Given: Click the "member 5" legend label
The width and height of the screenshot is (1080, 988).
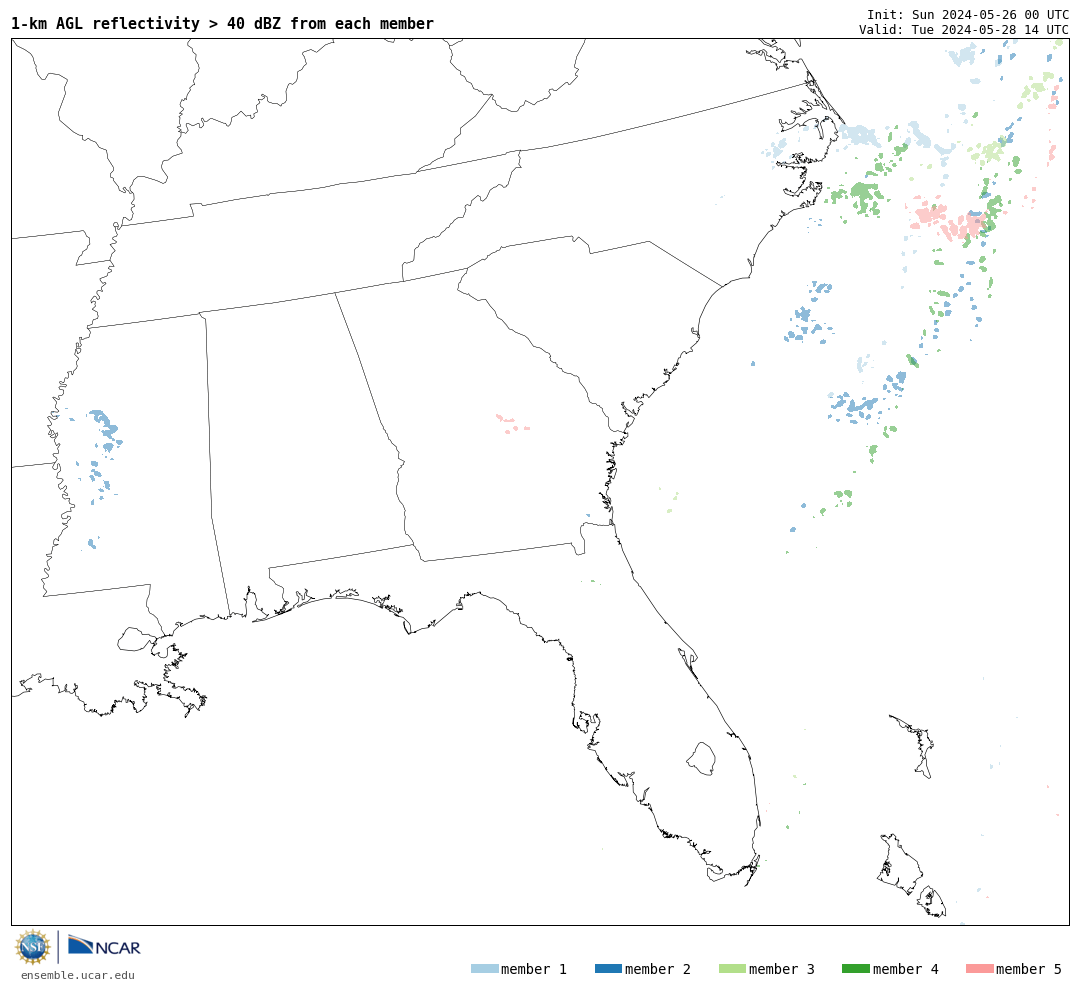Looking at the screenshot, I should coord(1029,969).
